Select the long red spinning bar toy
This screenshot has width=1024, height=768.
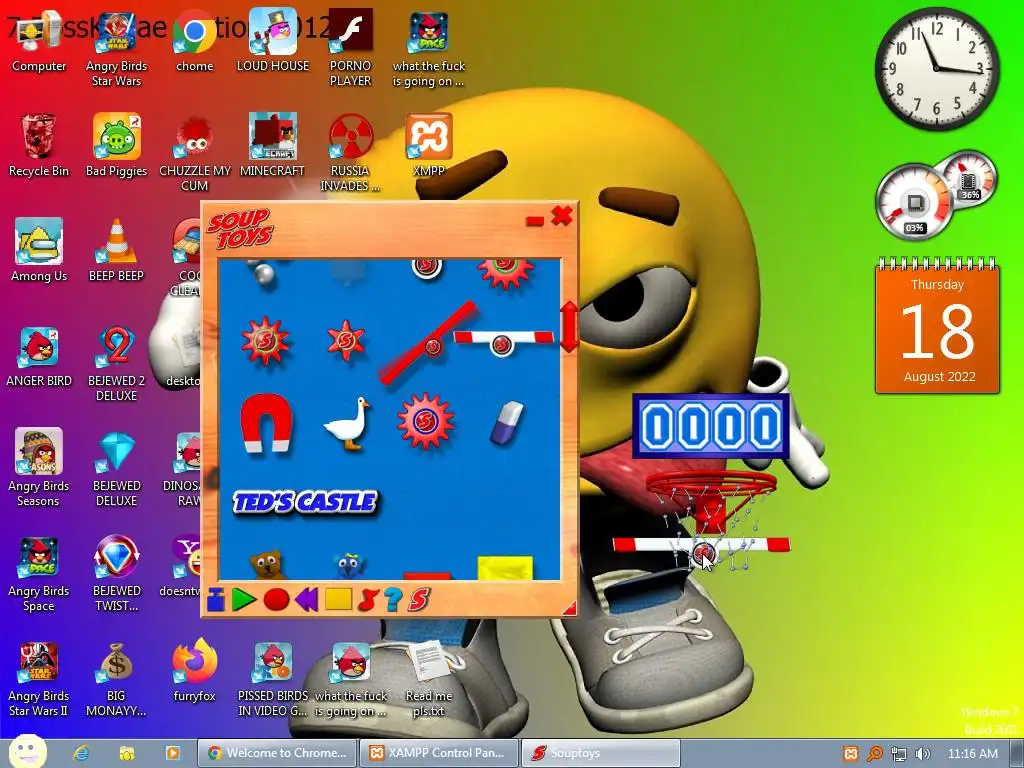point(428,343)
